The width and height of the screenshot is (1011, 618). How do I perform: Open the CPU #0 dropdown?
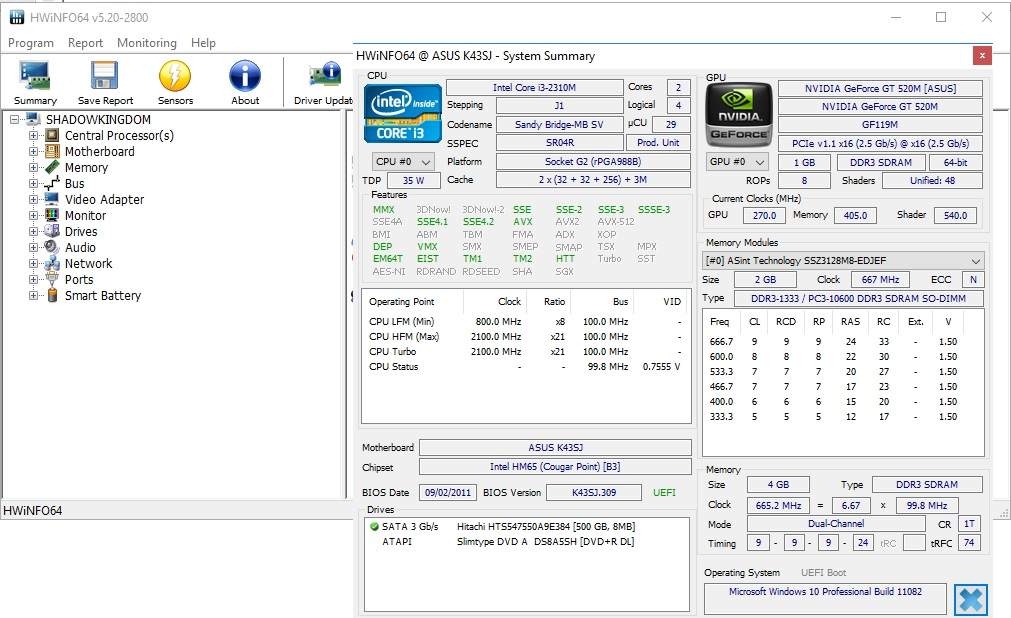[403, 162]
